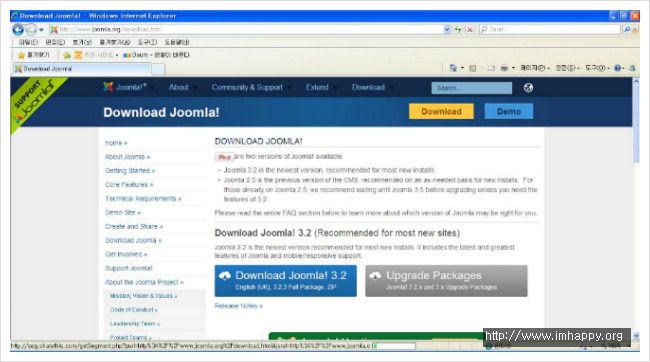Open the 페이지(P) command bar menu
Image resolution: width=650 pixels, height=362 pixels.
[535, 68]
